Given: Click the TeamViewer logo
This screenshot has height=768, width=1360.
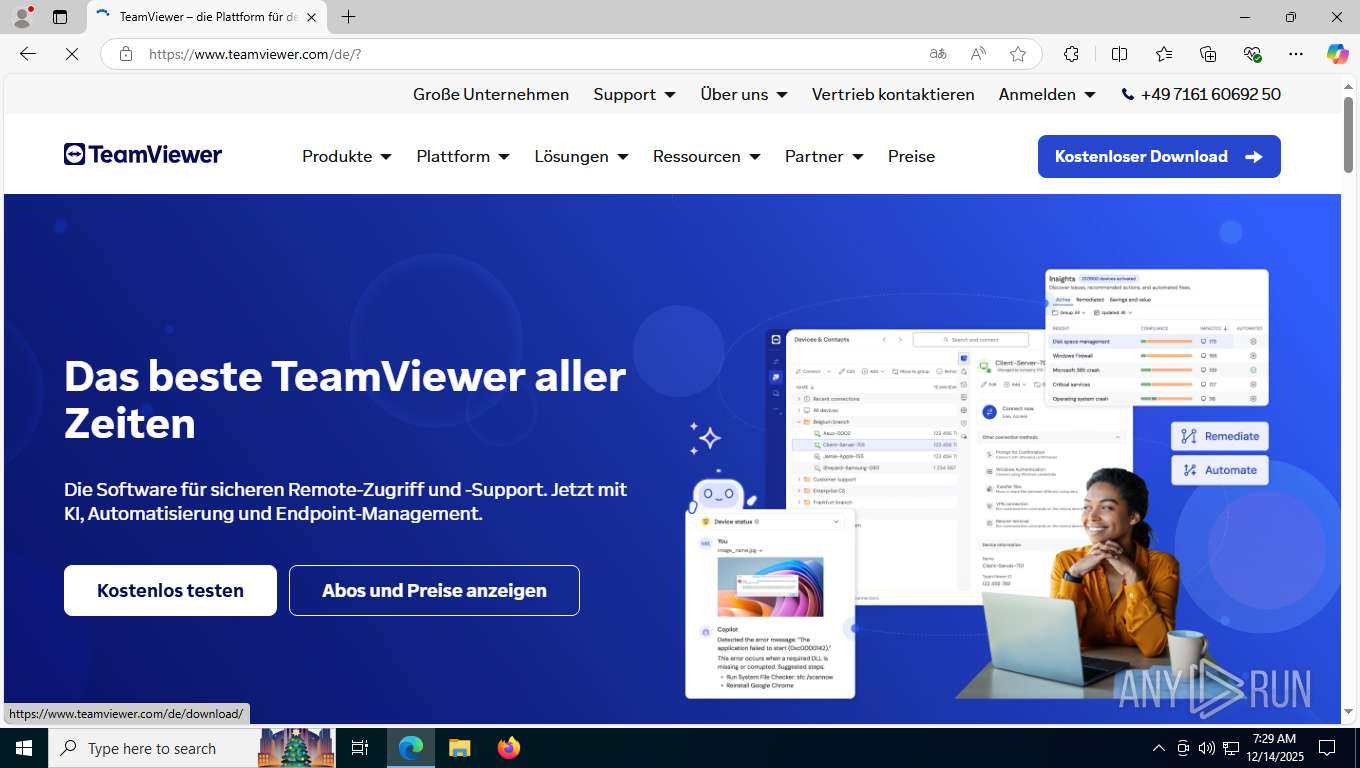Looking at the screenshot, I should (143, 154).
